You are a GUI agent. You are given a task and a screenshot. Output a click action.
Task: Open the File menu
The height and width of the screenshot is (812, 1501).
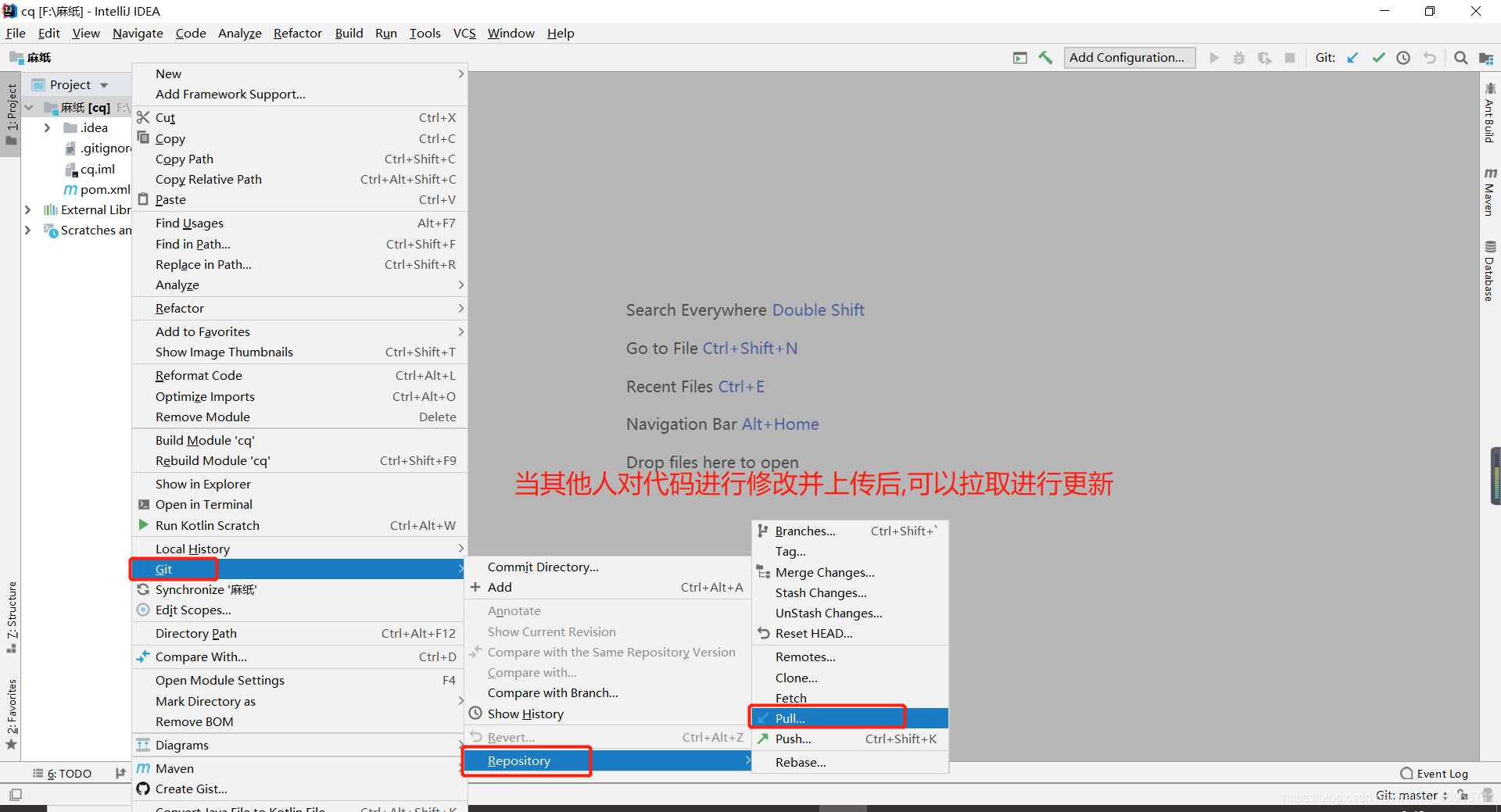[x=16, y=34]
